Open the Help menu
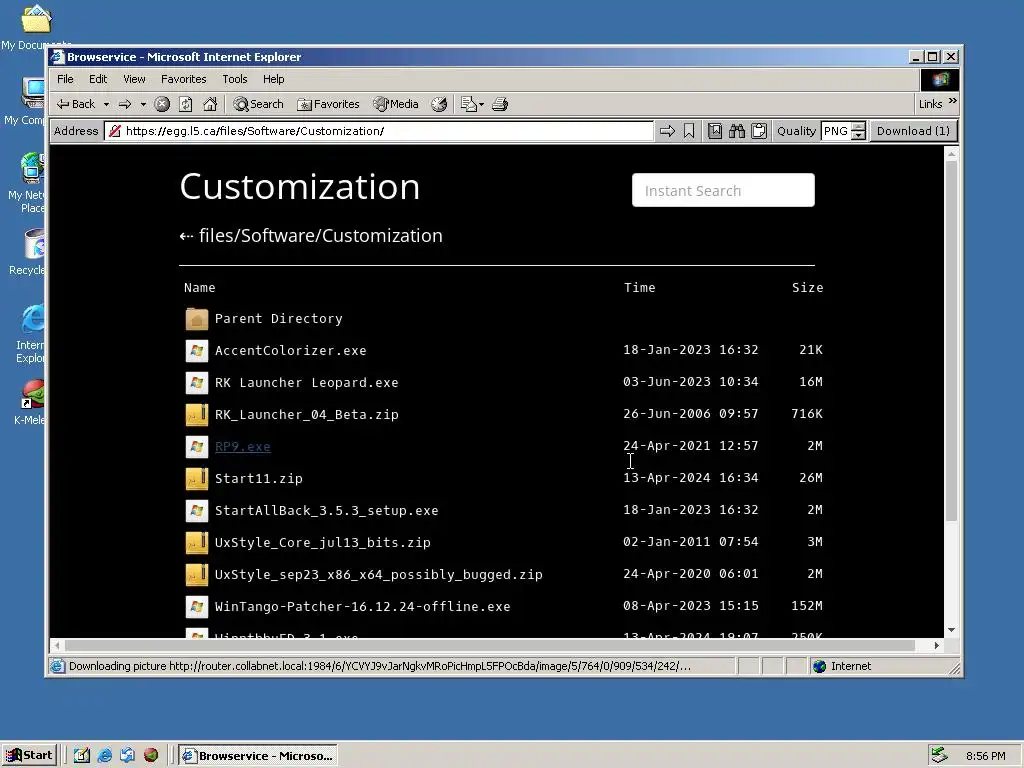The height and width of the screenshot is (768, 1024). coord(274,79)
